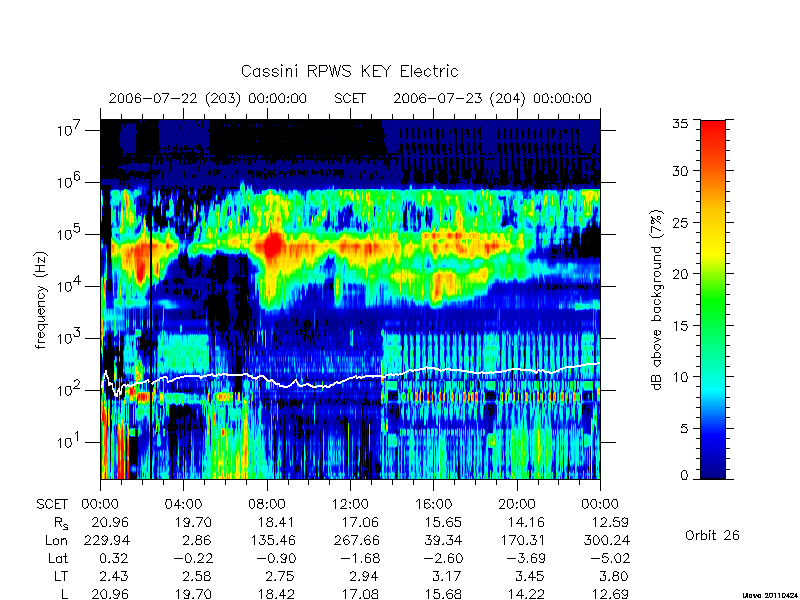Click the title "Cassini RPWS KEY Electric"
Screen dimensions: 800x600
tap(349, 71)
